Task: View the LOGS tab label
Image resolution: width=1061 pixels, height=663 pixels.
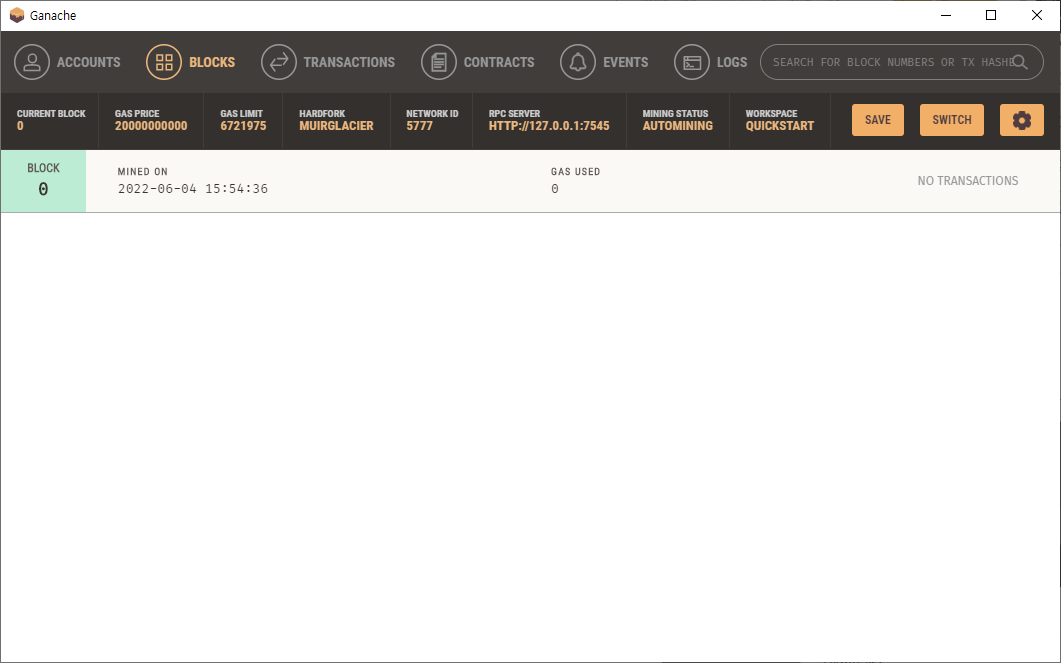Action: pos(732,62)
